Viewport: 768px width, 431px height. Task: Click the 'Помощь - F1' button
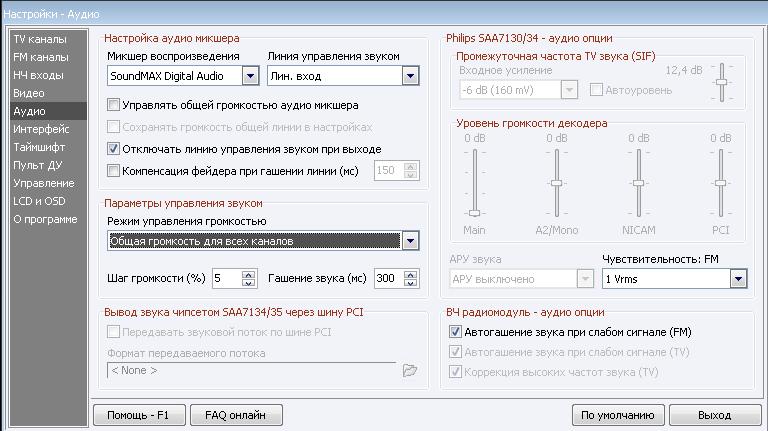(139, 414)
